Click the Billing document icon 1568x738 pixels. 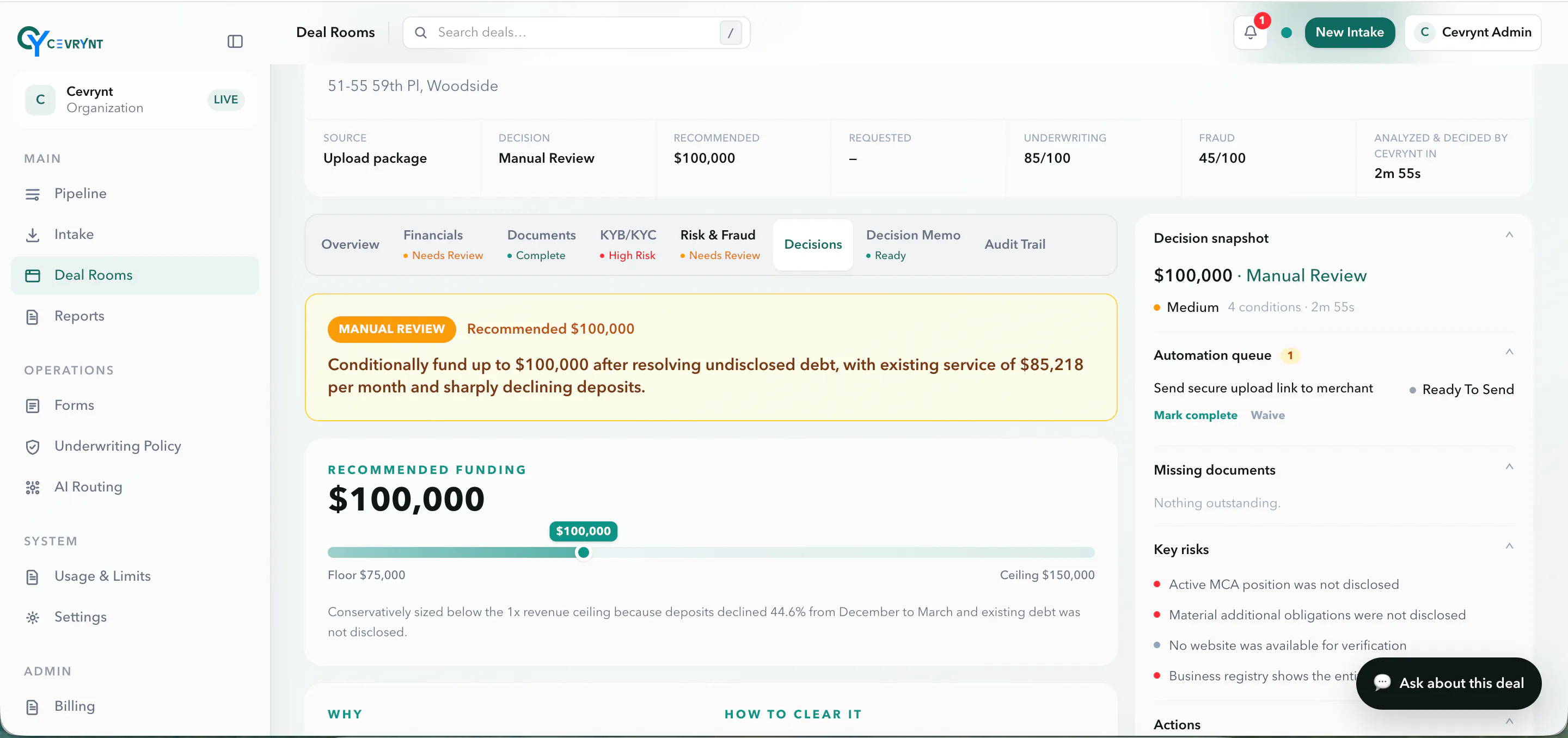pyautogui.click(x=33, y=707)
